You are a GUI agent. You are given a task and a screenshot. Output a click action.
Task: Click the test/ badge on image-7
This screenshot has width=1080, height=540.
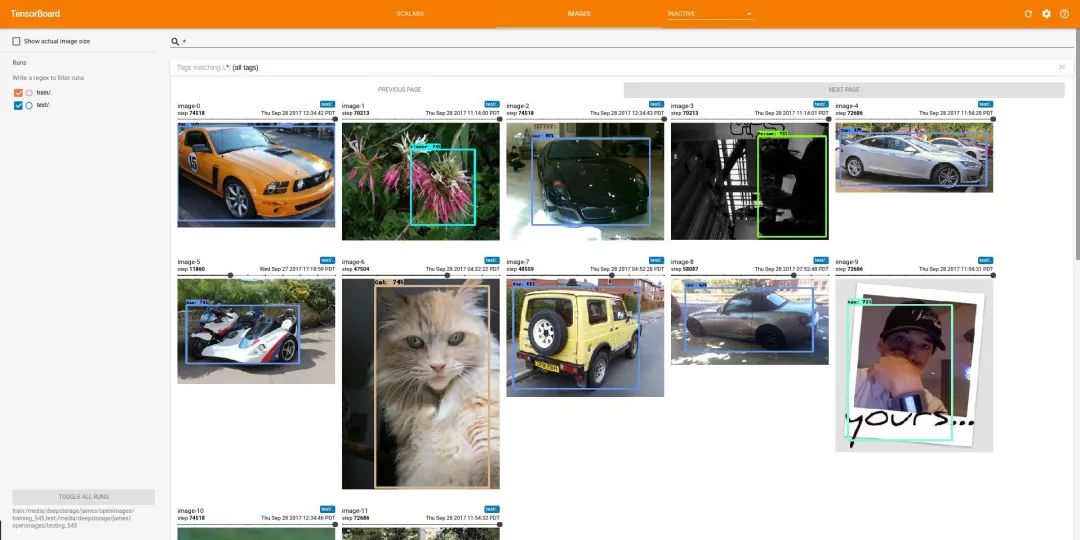[656, 260]
